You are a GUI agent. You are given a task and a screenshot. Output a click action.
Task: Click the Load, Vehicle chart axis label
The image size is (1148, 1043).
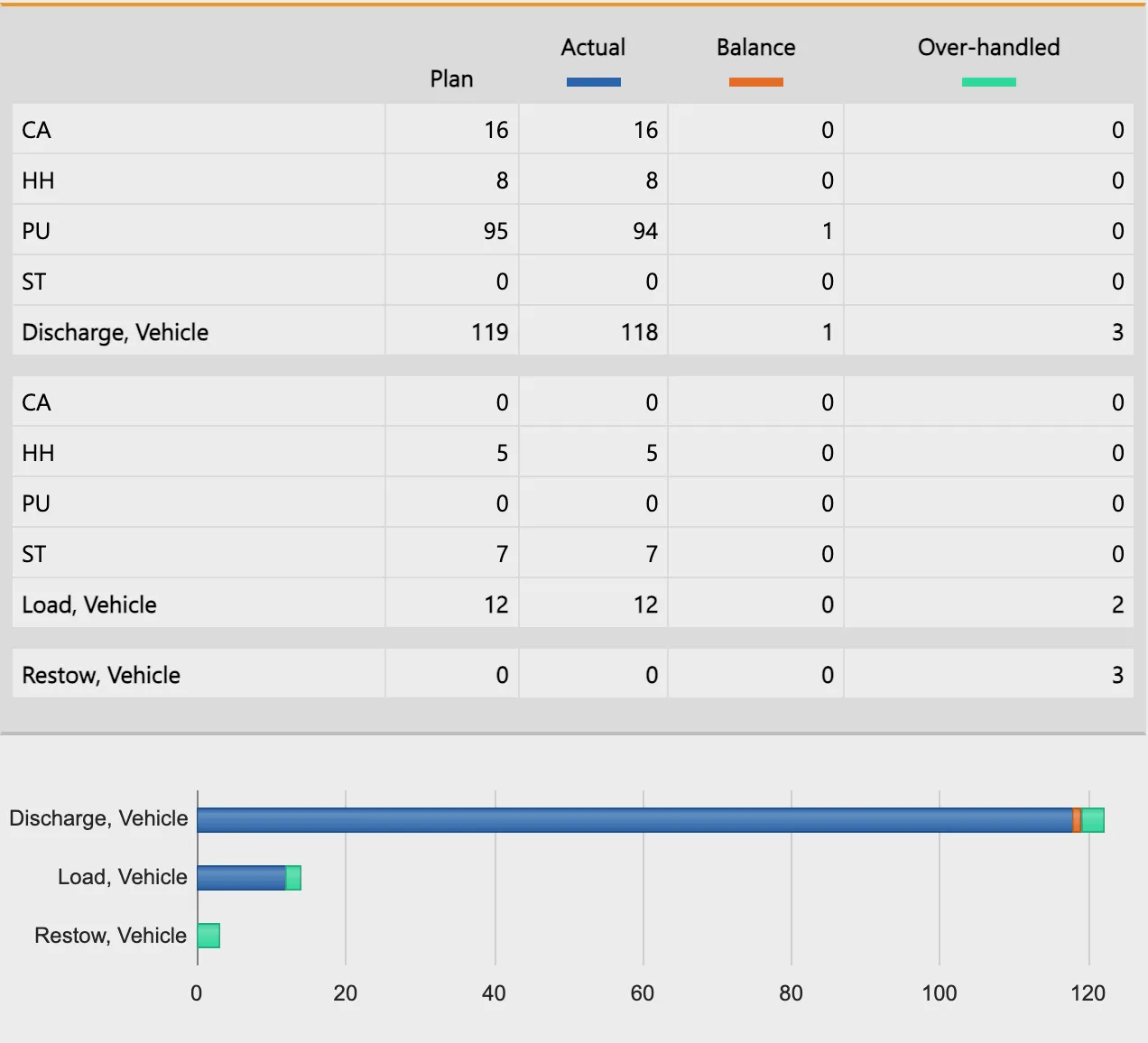click(x=123, y=877)
